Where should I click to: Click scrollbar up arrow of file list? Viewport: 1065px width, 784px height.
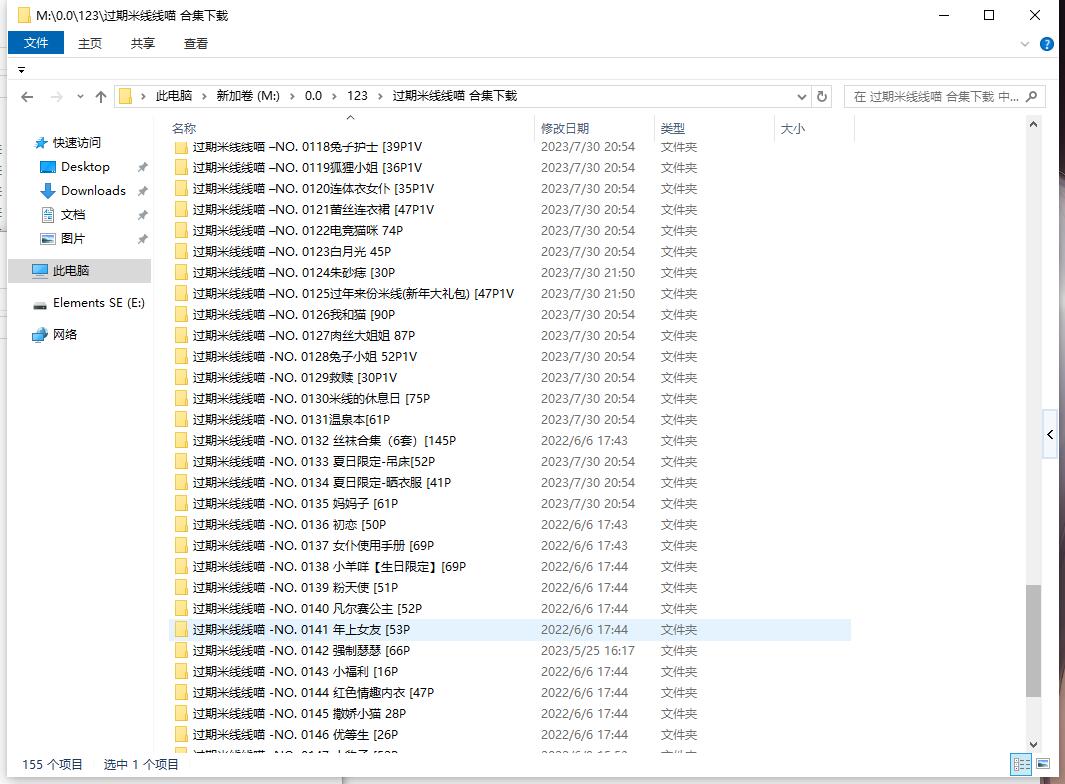[x=1033, y=125]
